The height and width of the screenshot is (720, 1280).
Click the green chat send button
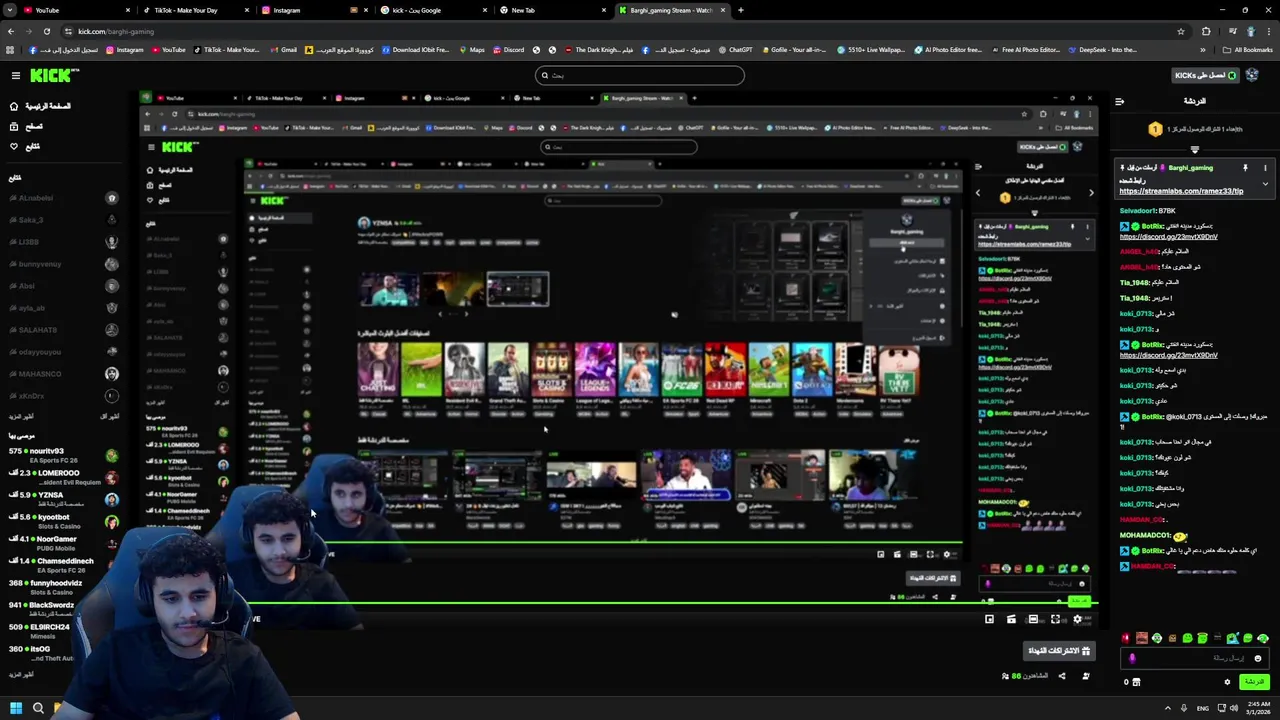coord(1253,682)
